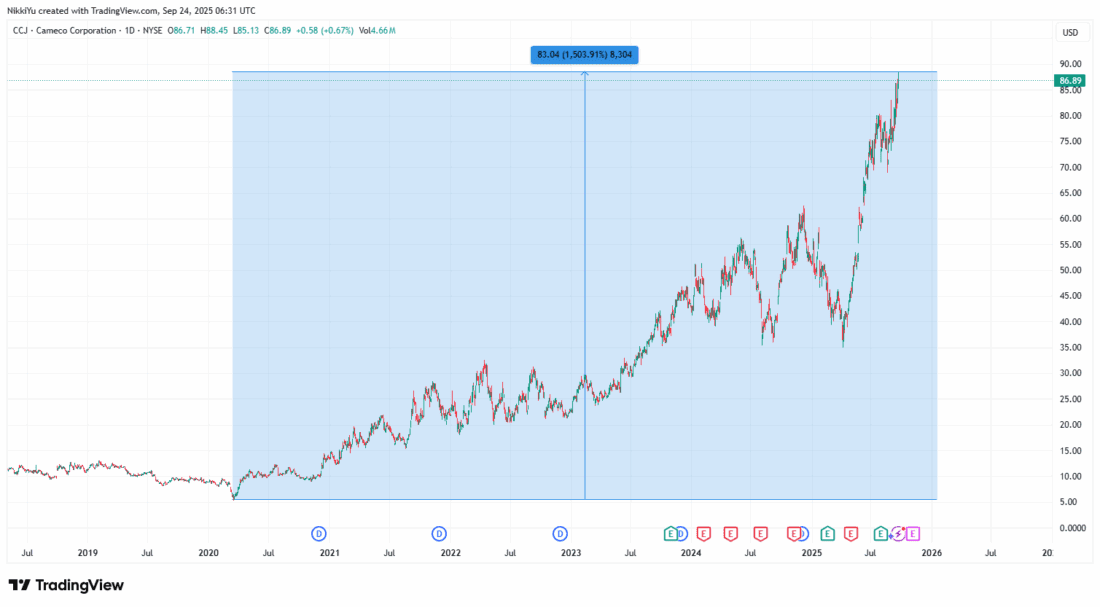
Task: Open the dividend marker before 2023
Action: point(560,533)
